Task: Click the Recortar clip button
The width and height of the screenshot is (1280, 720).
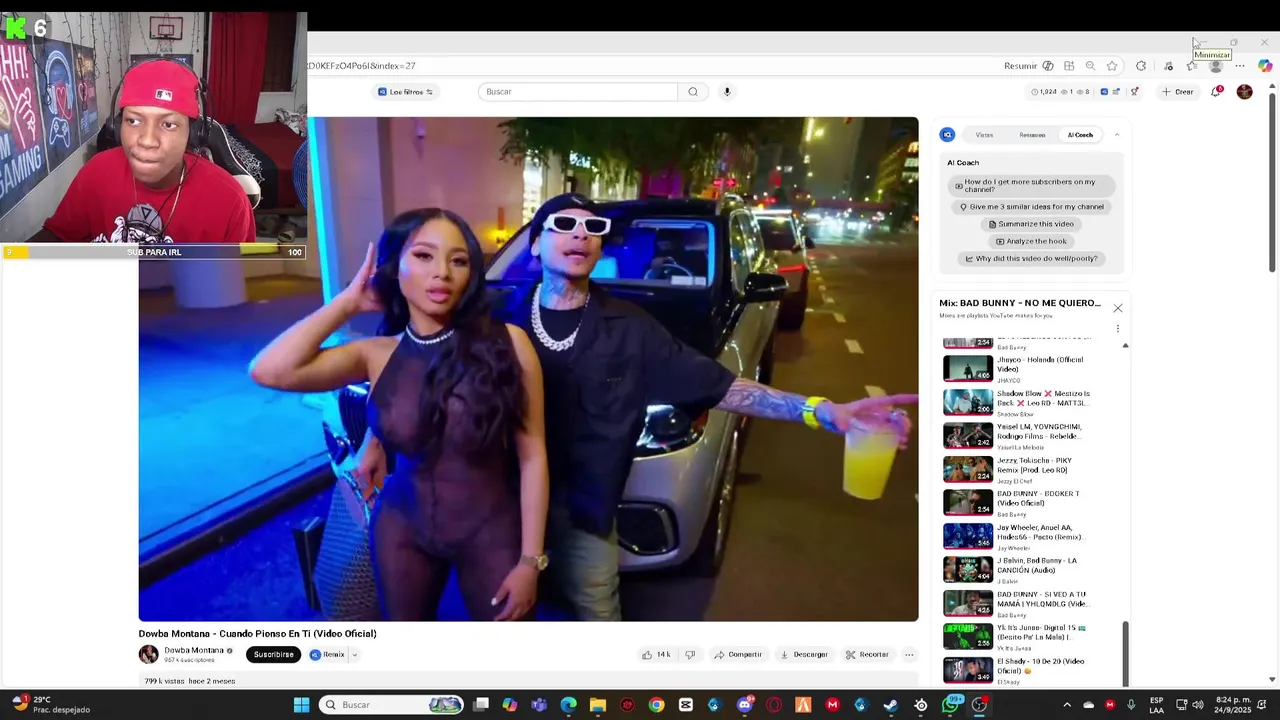Action: [x=867, y=655]
